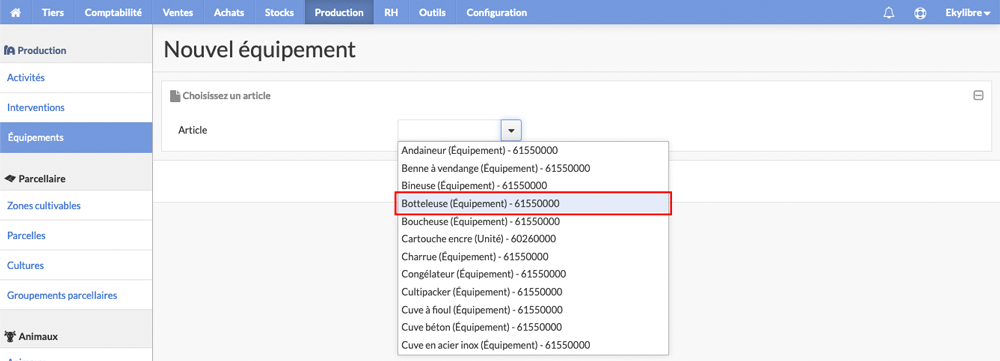Select Boucheuse (Équipement) option
Screen dimensions: 1000x361
point(533,221)
